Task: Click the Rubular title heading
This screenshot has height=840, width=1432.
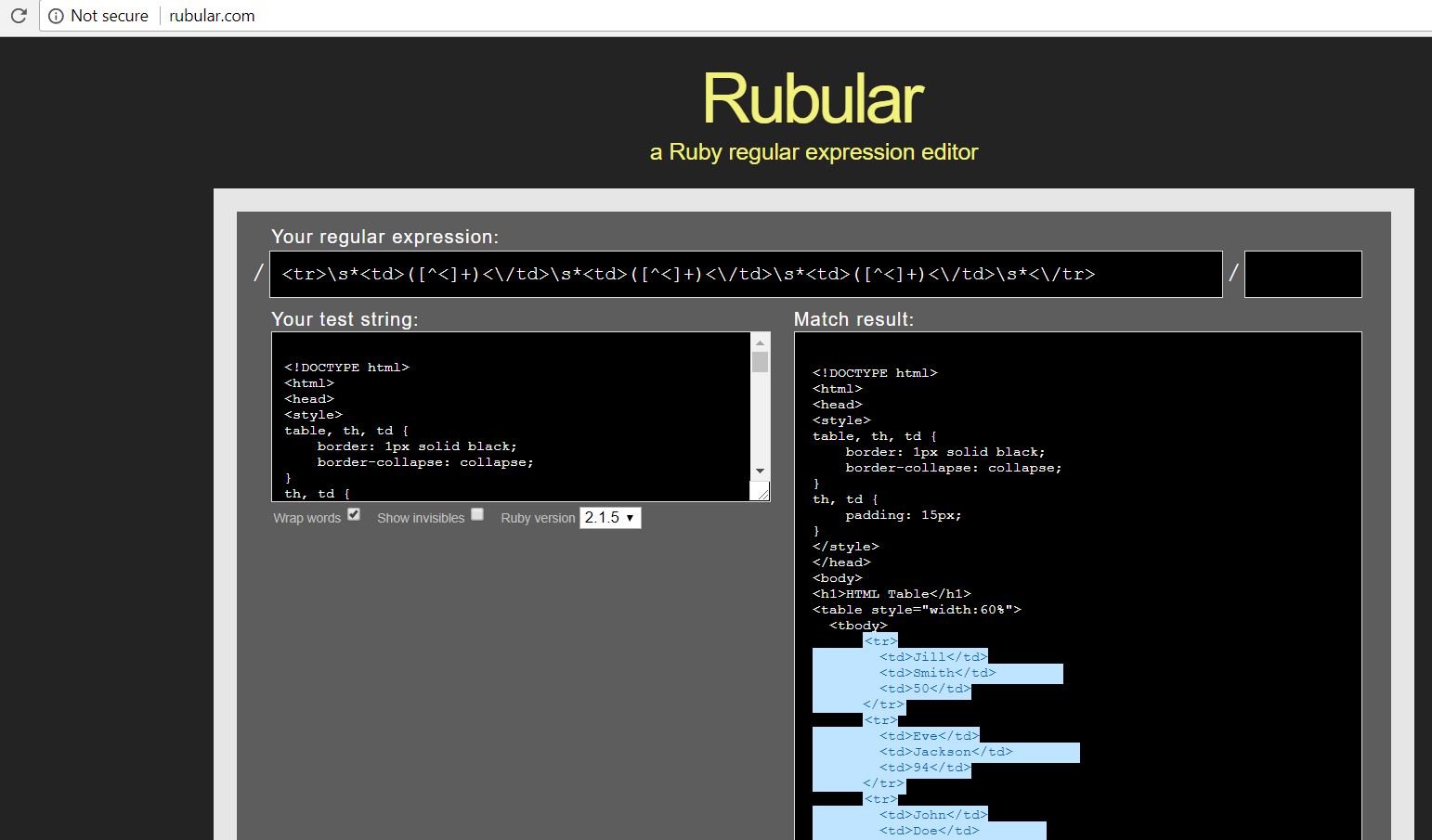Action: [x=812, y=97]
